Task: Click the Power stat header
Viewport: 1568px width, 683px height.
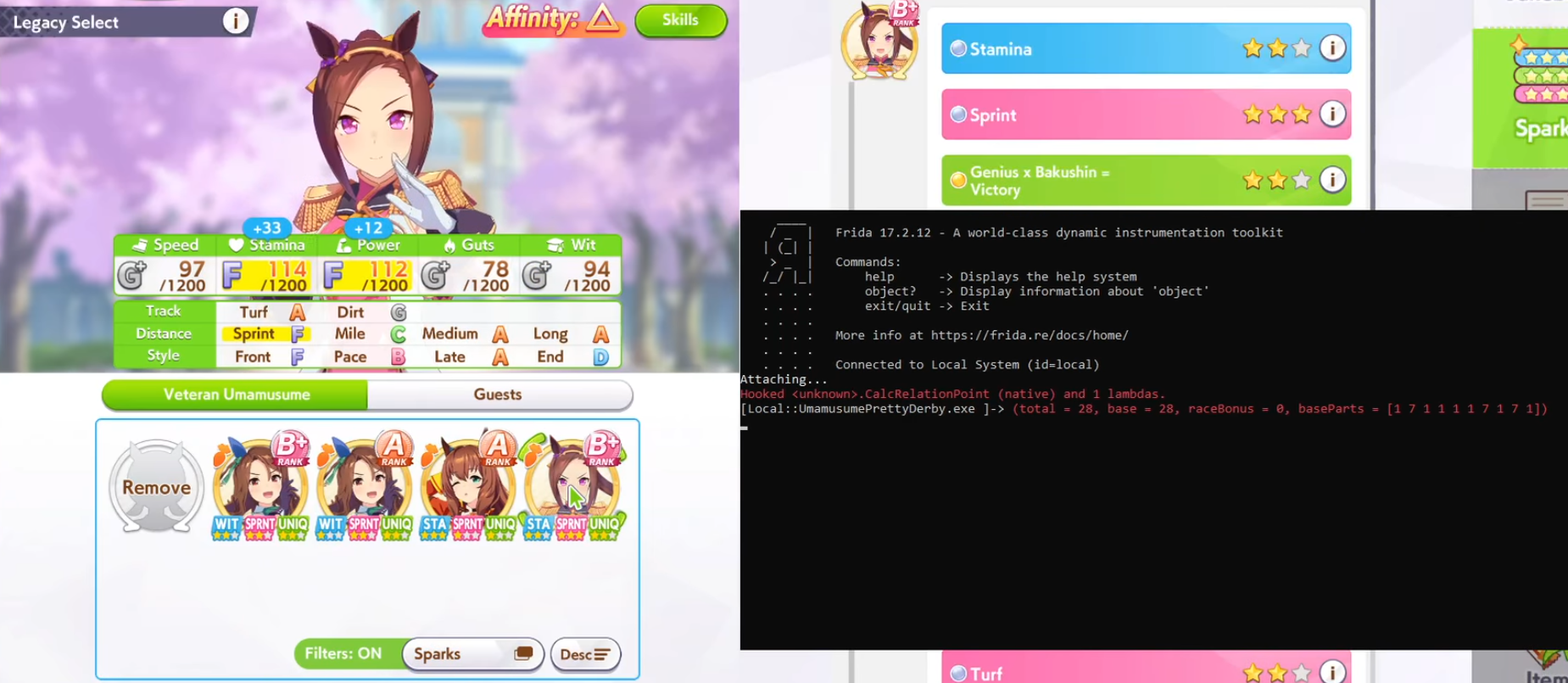Action: (369, 245)
